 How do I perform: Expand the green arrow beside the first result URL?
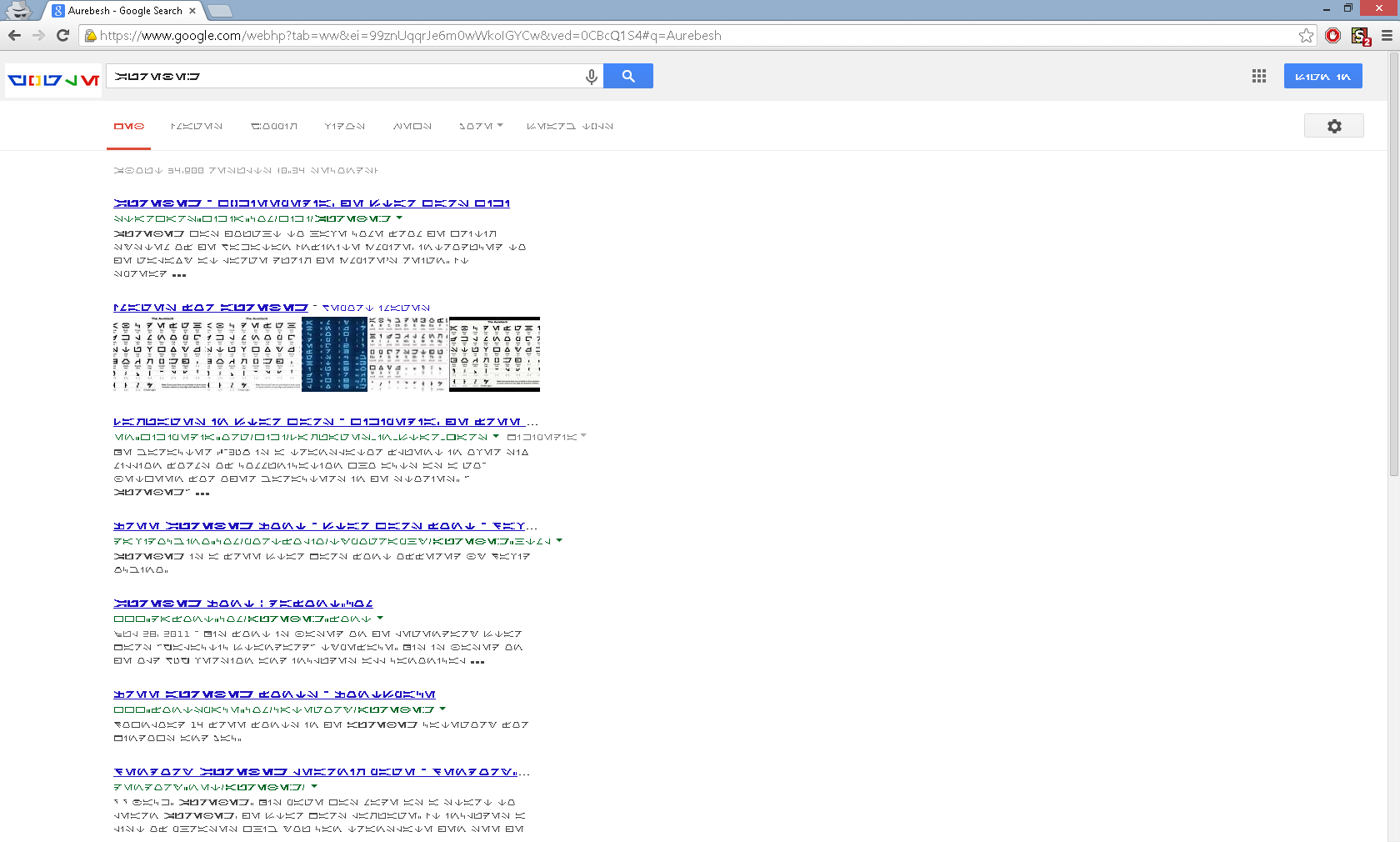click(399, 218)
